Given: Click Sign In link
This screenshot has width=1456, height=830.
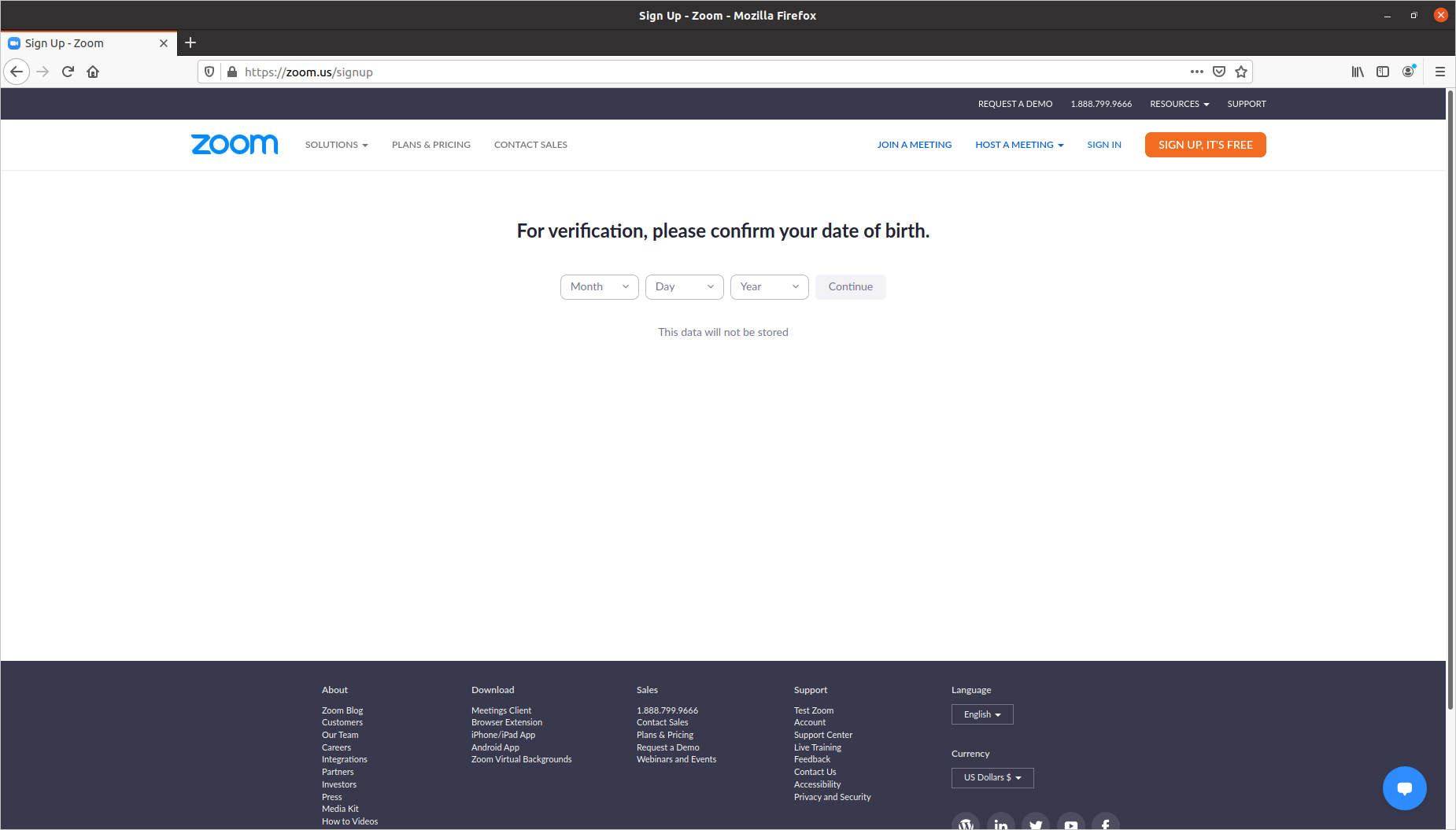Looking at the screenshot, I should 1104,145.
